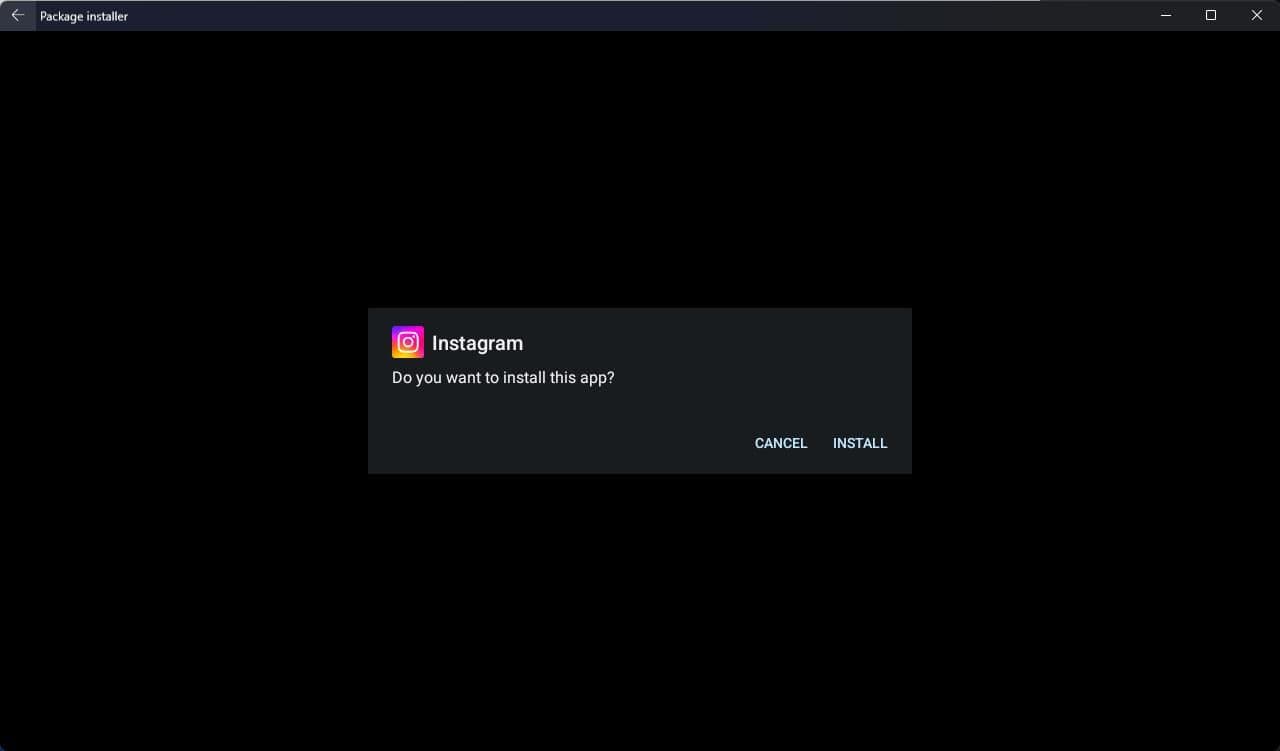This screenshot has width=1280, height=751.
Task: Click the Instagram app icon in dialog
Action: click(x=408, y=342)
